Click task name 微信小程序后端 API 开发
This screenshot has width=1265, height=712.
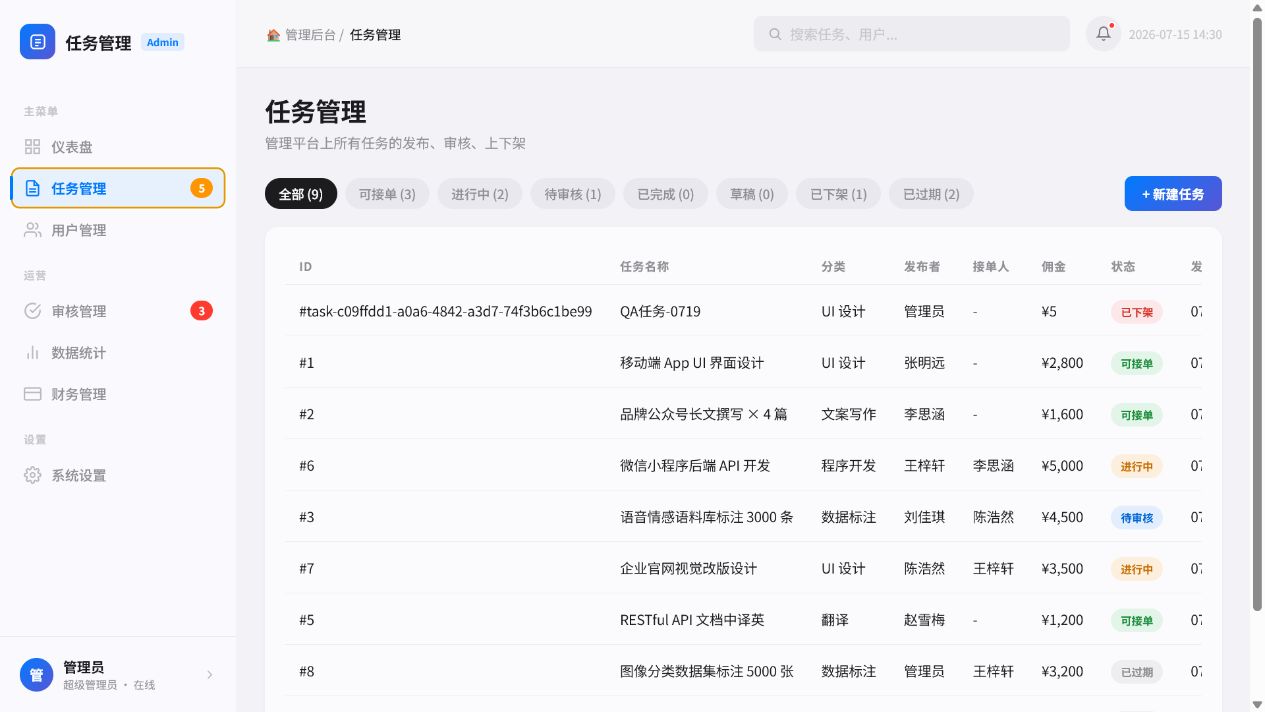tap(695, 466)
